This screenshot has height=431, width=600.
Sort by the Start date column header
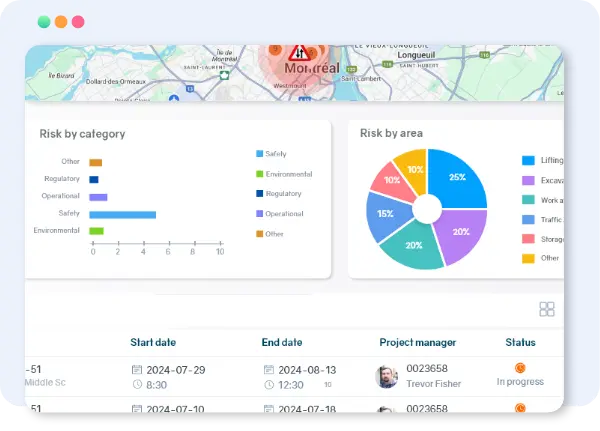point(155,343)
